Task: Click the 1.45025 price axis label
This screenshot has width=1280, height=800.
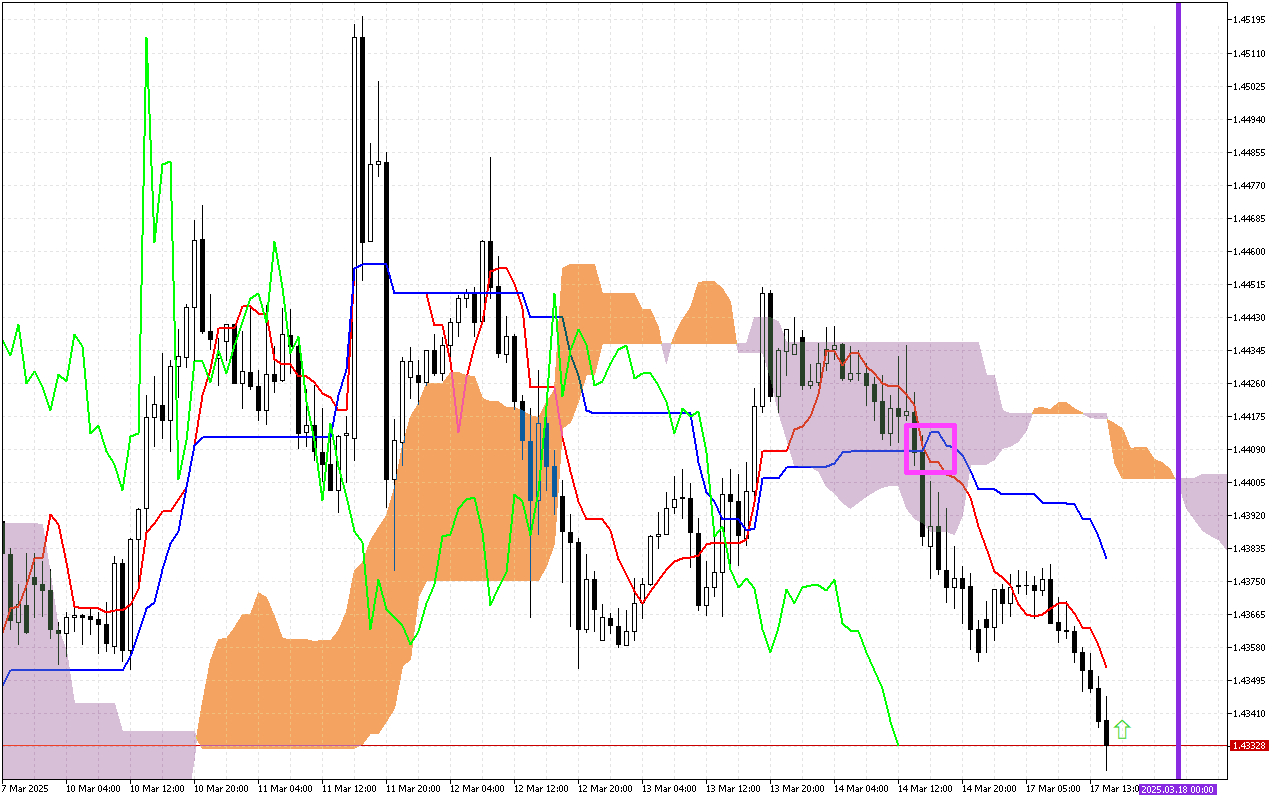Action: point(1249,86)
